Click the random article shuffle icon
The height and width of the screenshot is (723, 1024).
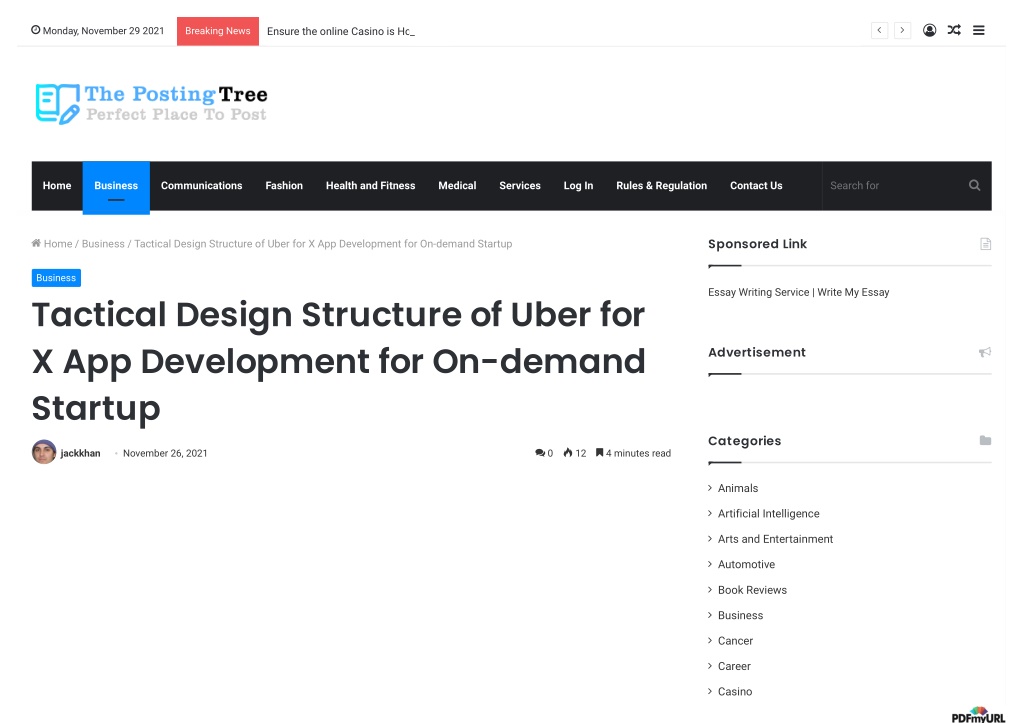pyautogui.click(x=954, y=30)
